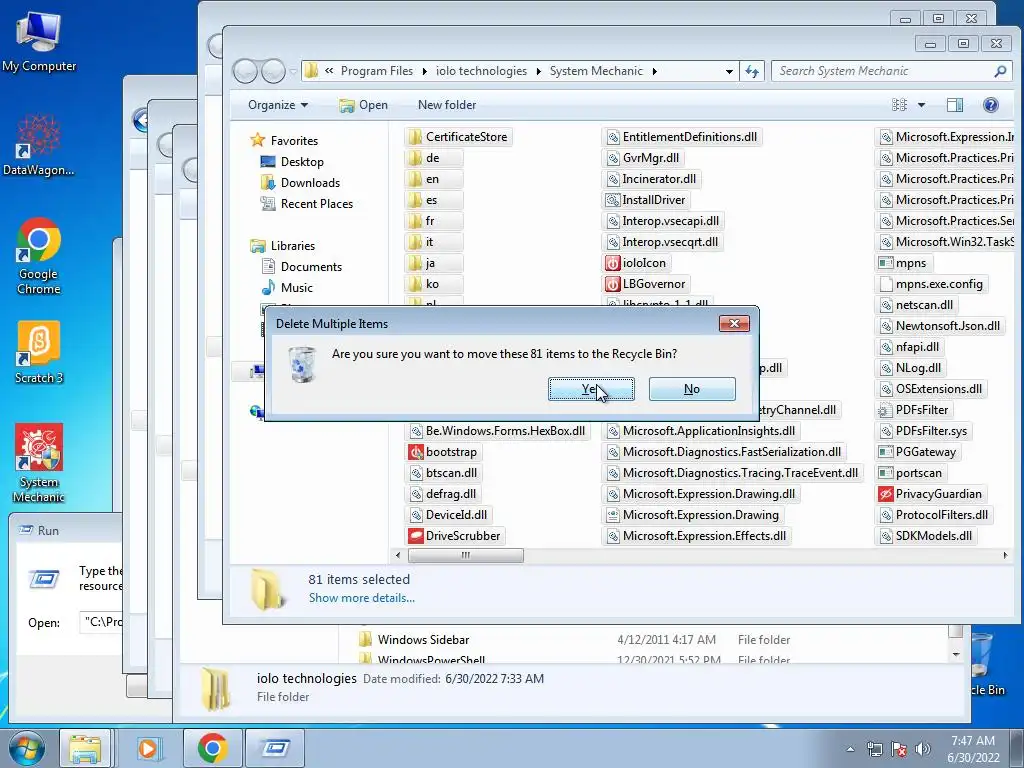1024x768 pixels.
Task: Select Recent Places in the navigation pane
Action: click(x=316, y=204)
